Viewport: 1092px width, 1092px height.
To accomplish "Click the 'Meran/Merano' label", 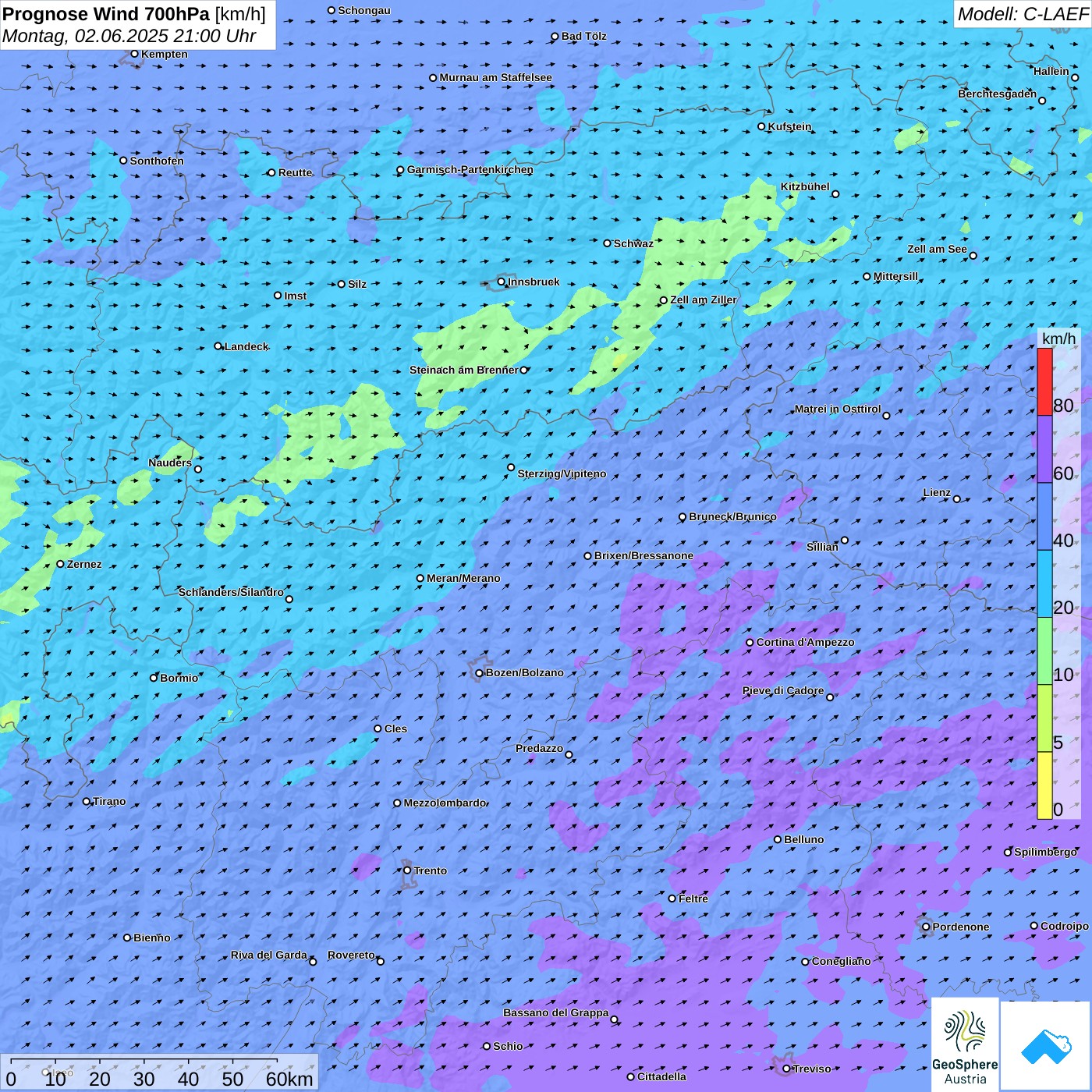I will click(463, 578).
